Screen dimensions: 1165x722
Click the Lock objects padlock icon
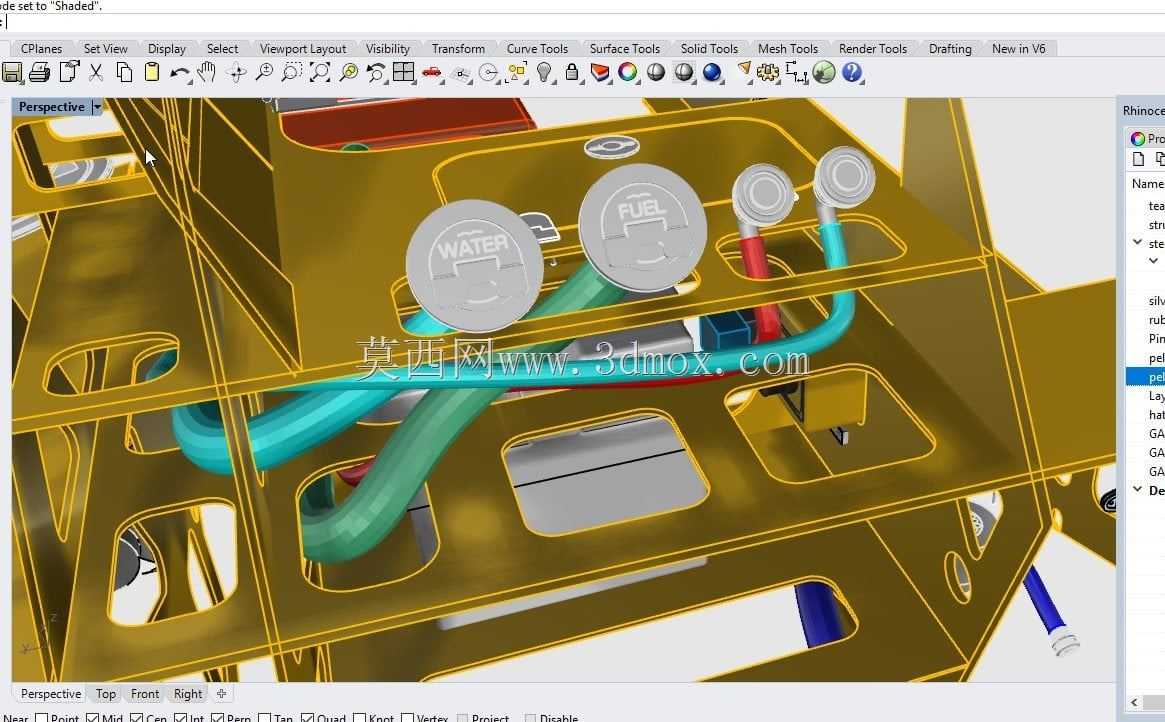tap(572, 72)
